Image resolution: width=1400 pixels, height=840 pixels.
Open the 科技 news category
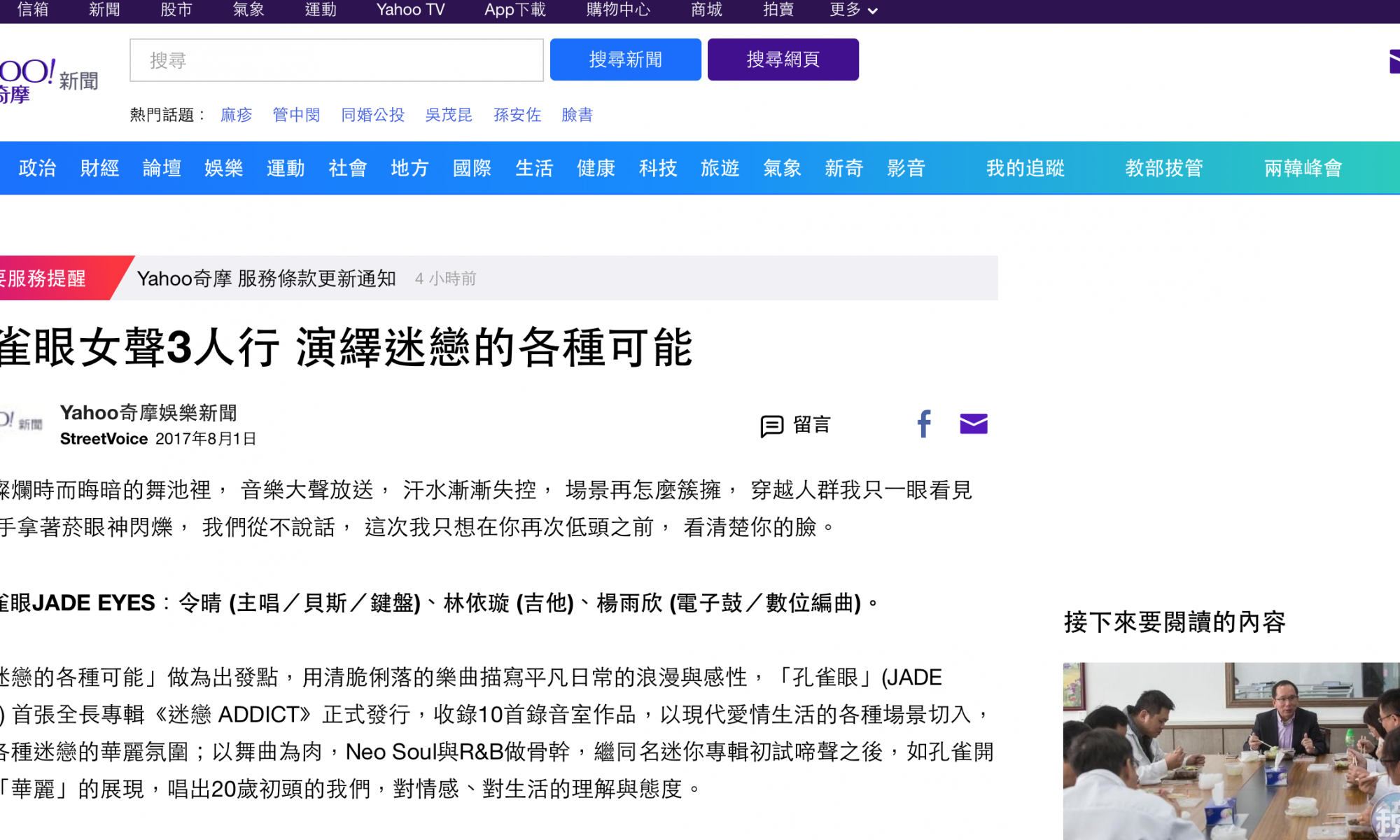pyautogui.click(x=658, y=168)
